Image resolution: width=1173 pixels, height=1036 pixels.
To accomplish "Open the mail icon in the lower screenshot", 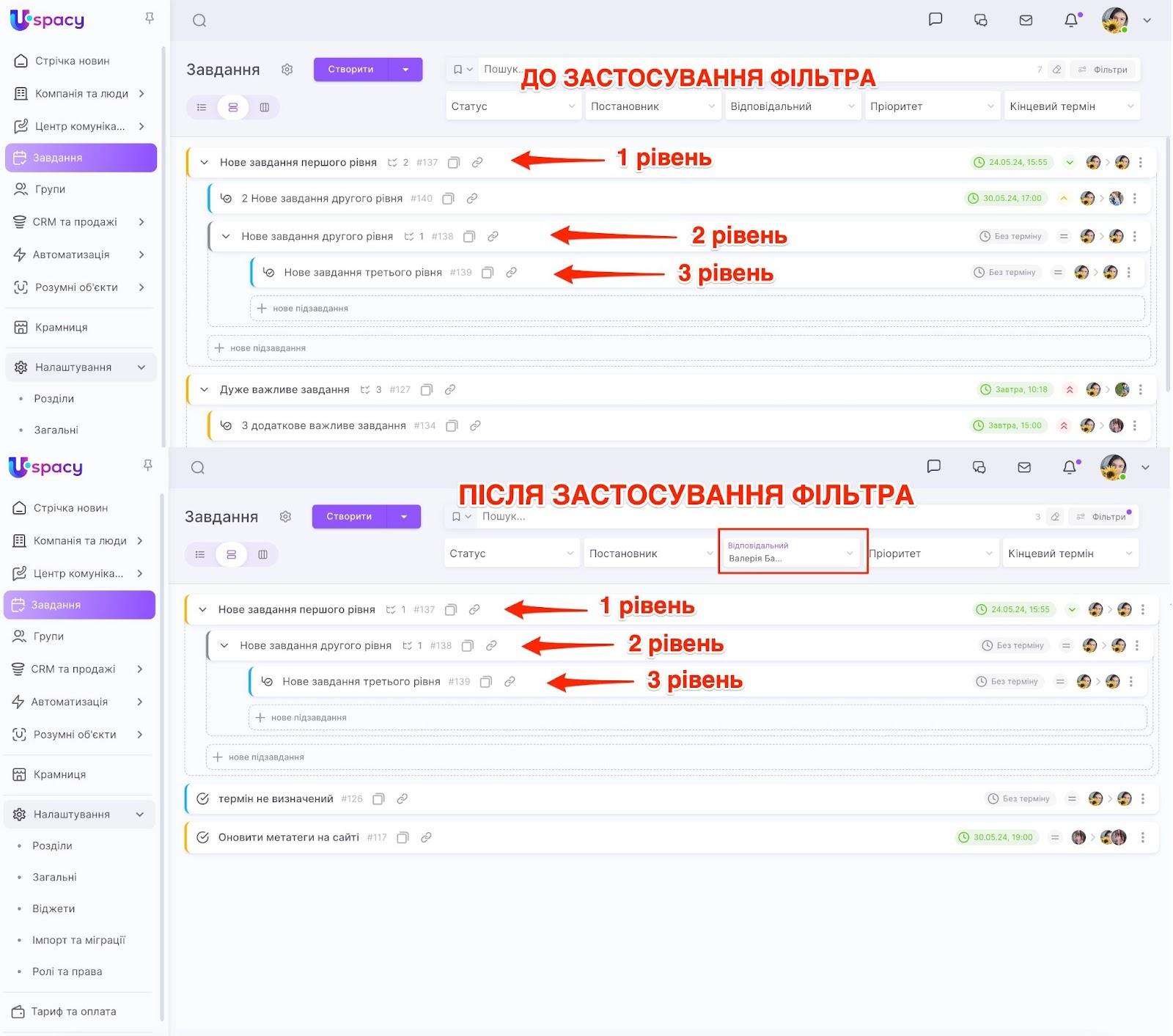I will point(1024,467).
